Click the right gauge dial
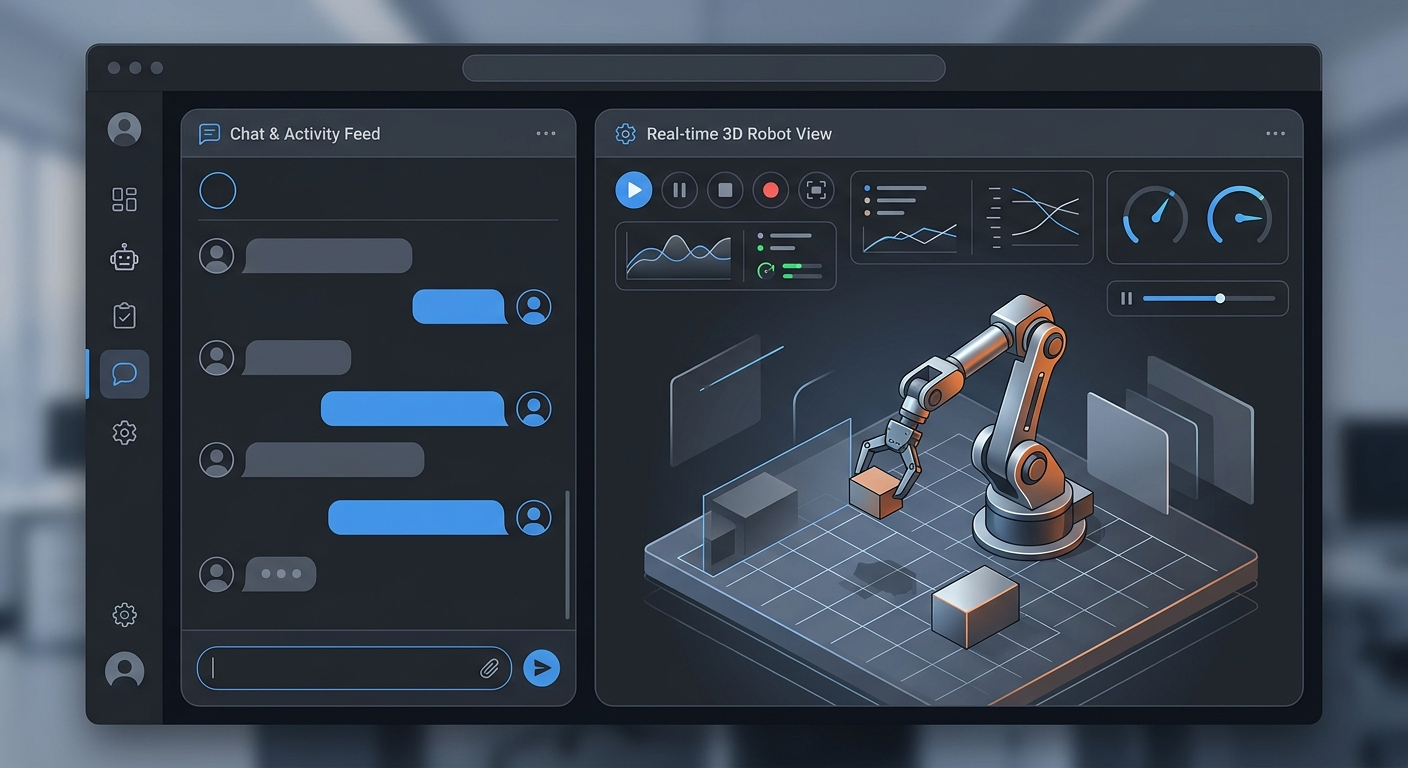Screen dimensions: 1408x768 point(1240,216)
